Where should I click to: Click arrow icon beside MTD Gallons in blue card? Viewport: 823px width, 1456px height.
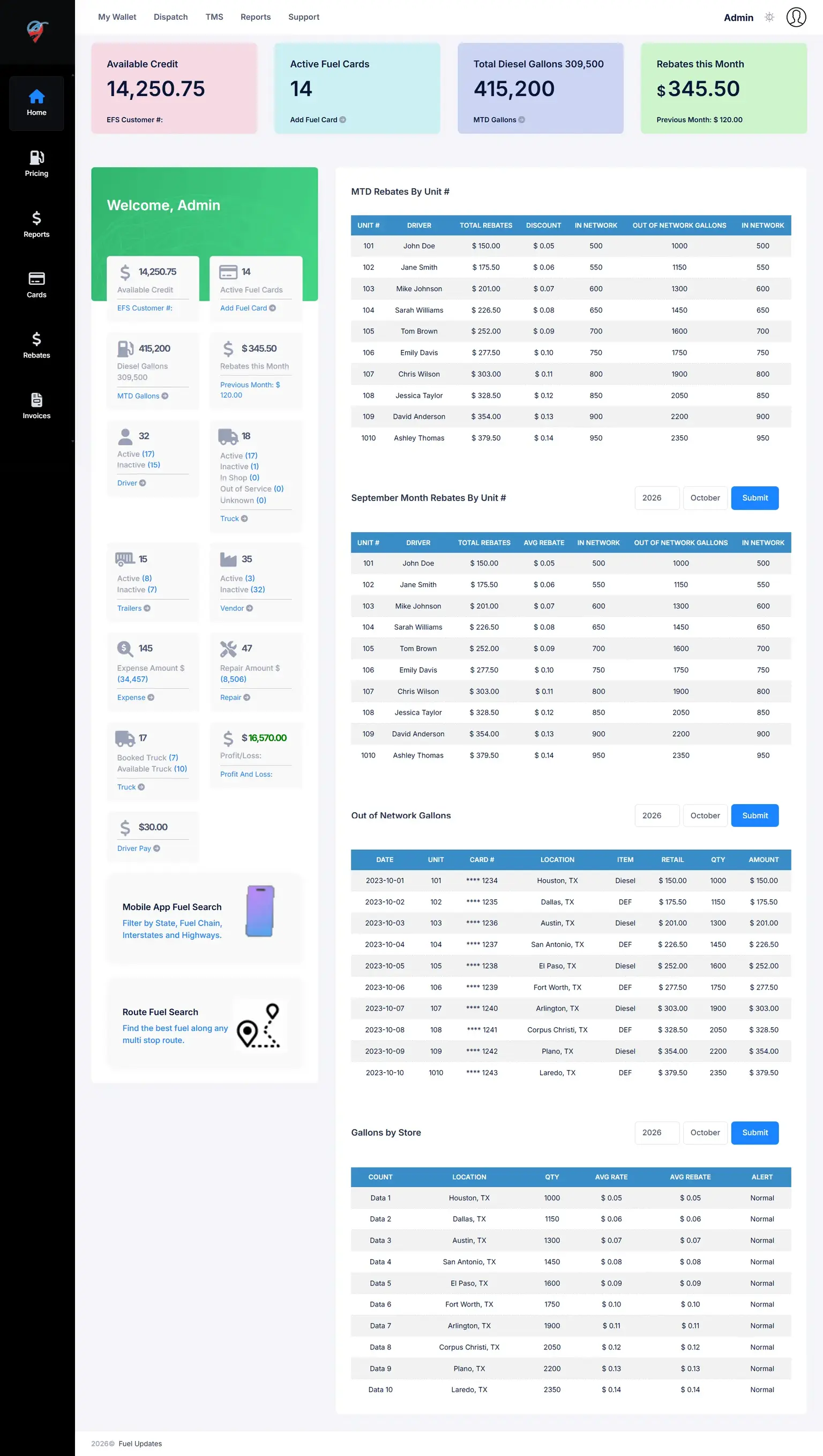point(522,120)
